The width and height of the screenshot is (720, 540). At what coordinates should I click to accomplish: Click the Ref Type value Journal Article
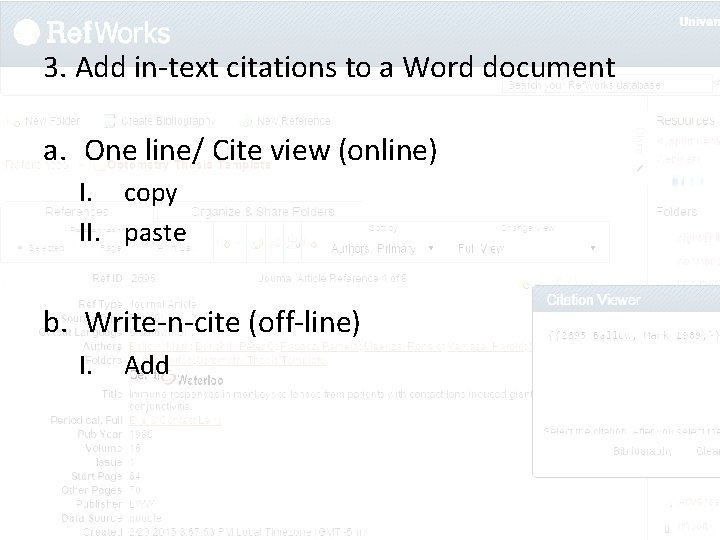pos(163,304)
